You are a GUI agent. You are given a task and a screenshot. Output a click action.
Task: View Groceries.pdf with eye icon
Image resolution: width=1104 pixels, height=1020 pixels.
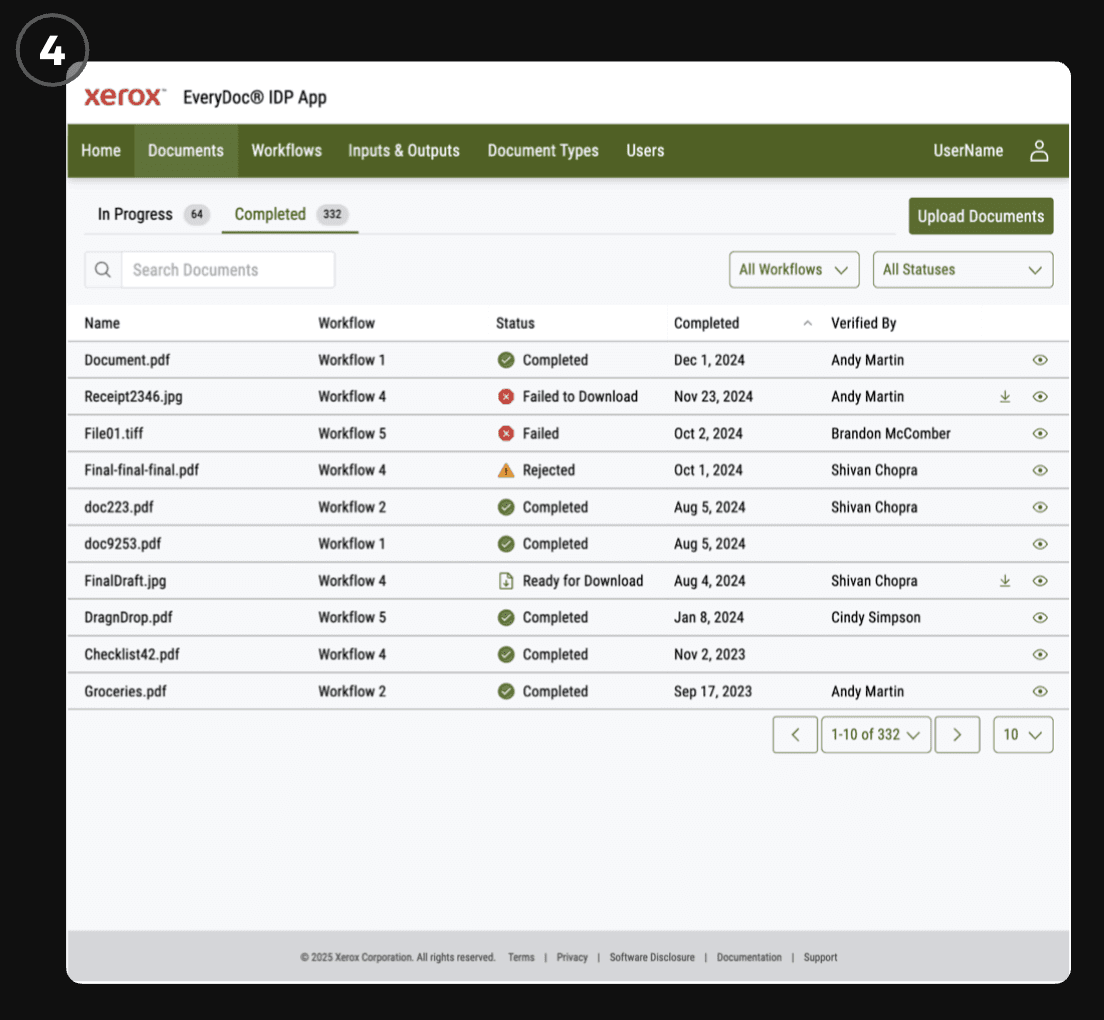1040,691
